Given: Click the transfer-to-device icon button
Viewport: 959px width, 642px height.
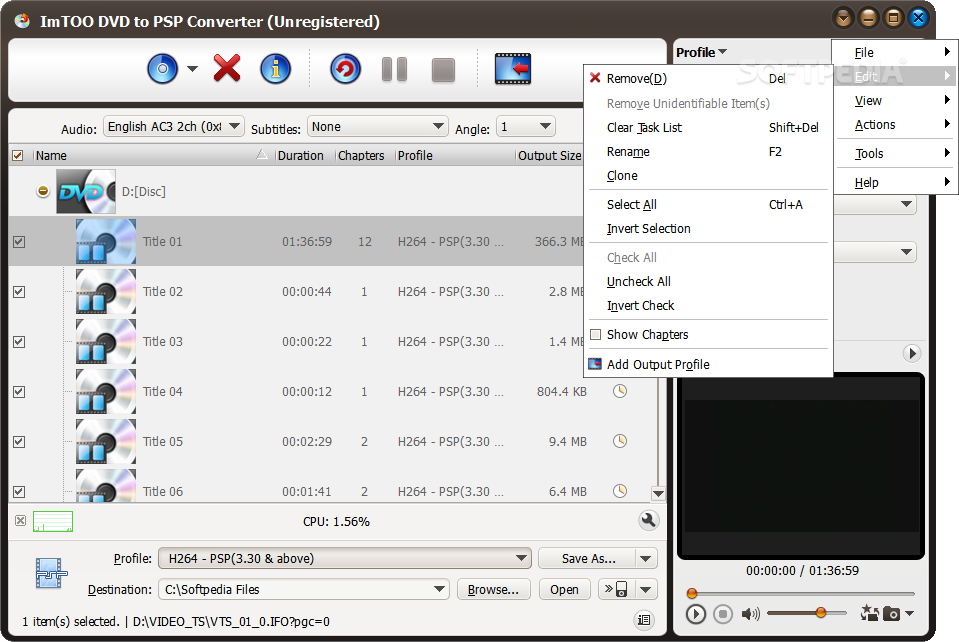Looking at the screenshot, I should (616, 589).
